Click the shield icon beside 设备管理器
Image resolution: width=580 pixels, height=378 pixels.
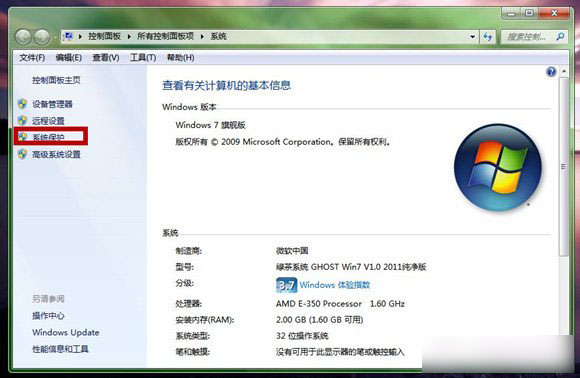pyautogui.click(x=22, y=104)
